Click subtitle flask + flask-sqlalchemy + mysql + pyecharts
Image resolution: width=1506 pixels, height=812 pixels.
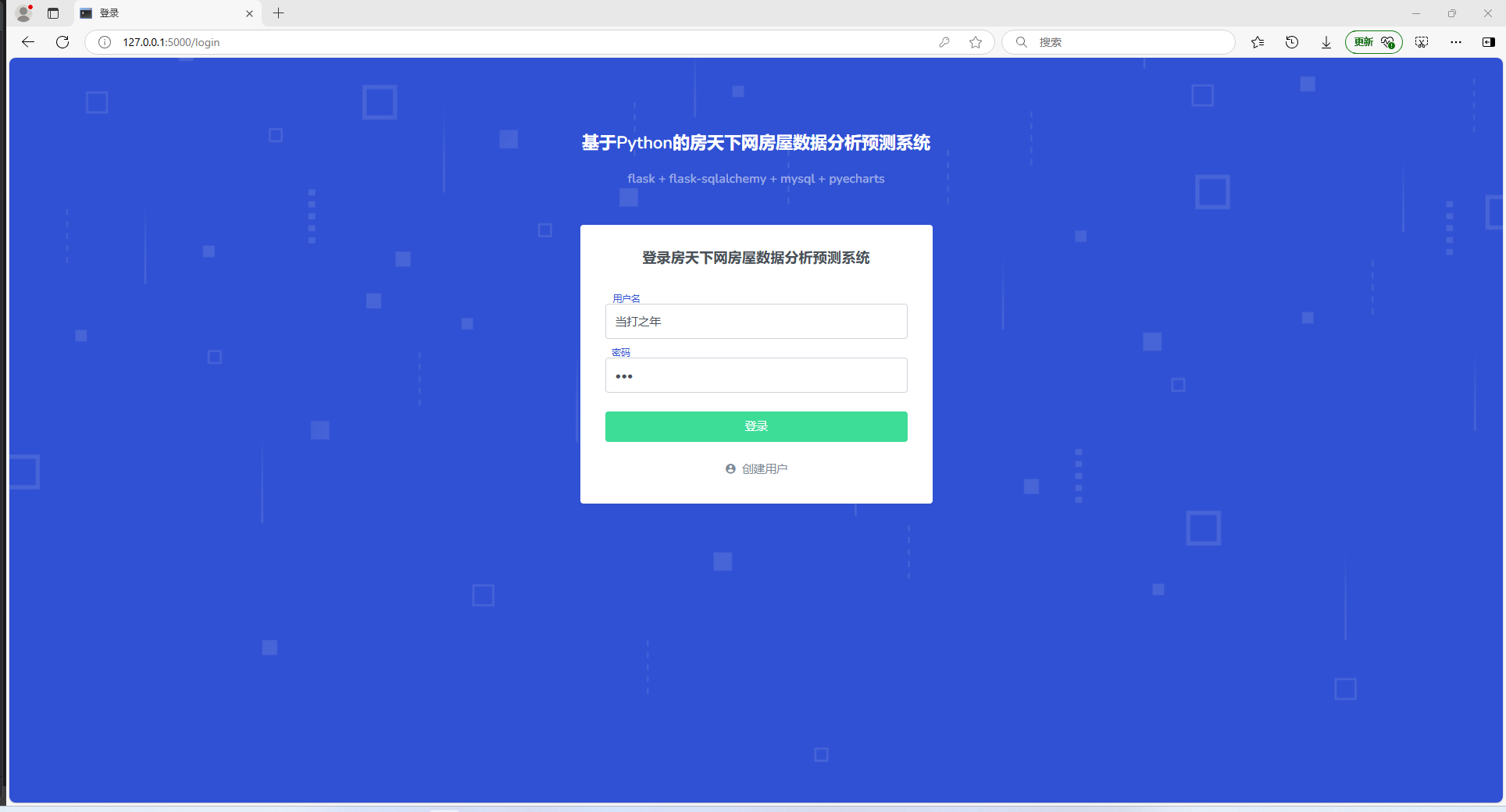[x=756, y=179]
